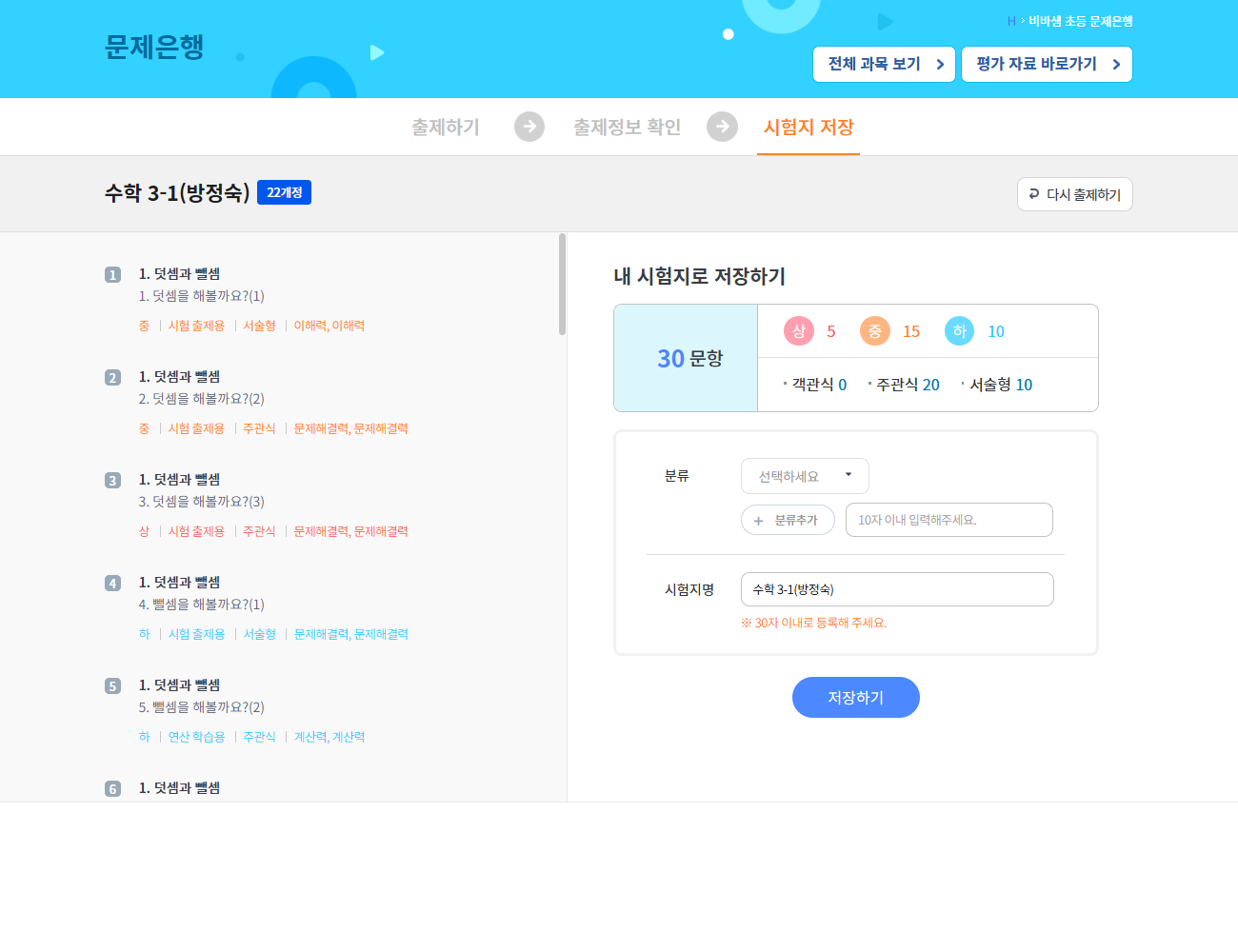Image resolution: width=1238 pixels, height=952 pixels.
Task: Click number badge 3 in question list
Action: coord(112,481)
